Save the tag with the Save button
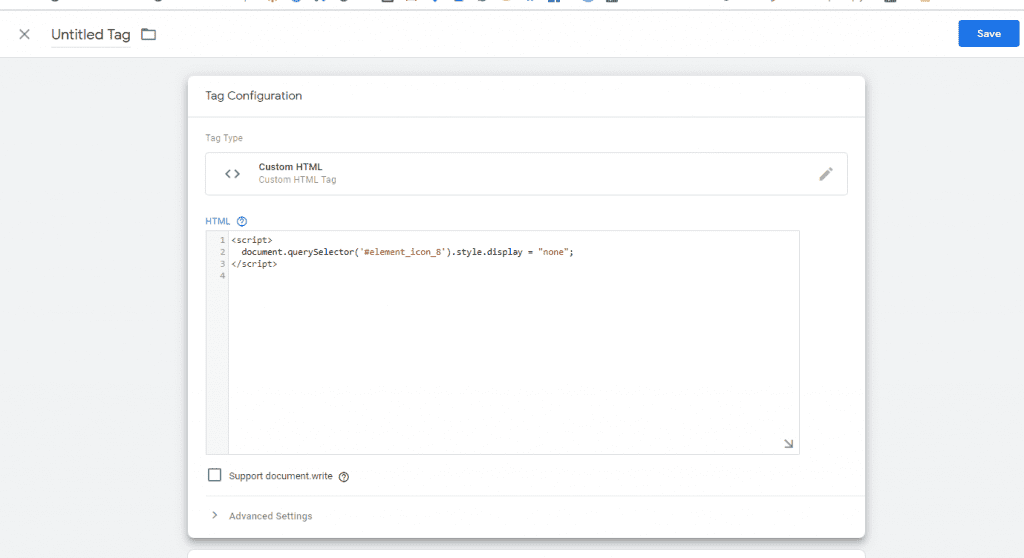The width and height of the screenshot is (1024, 558). (988, 34)
